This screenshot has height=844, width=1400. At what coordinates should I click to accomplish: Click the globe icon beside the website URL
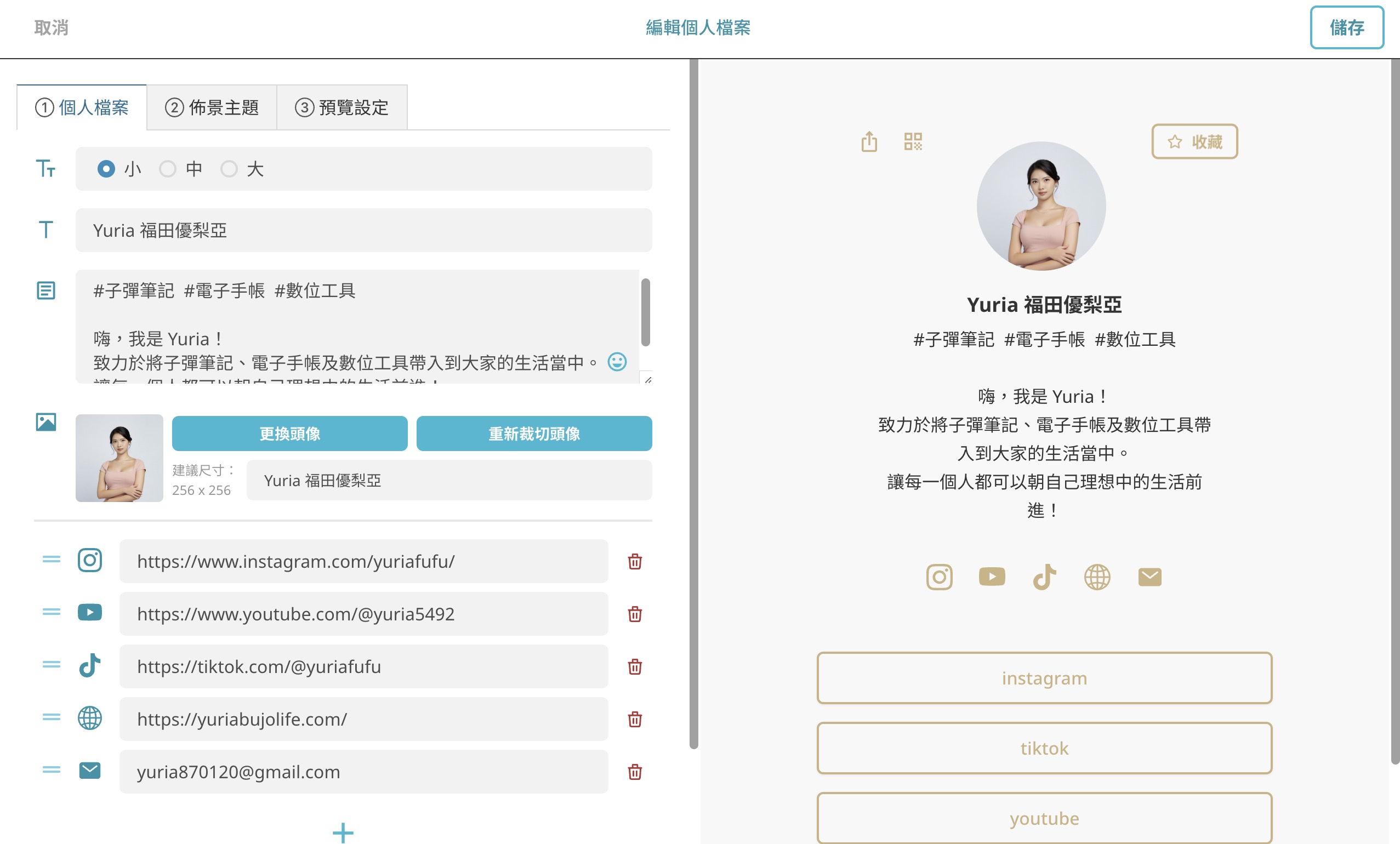90,718
